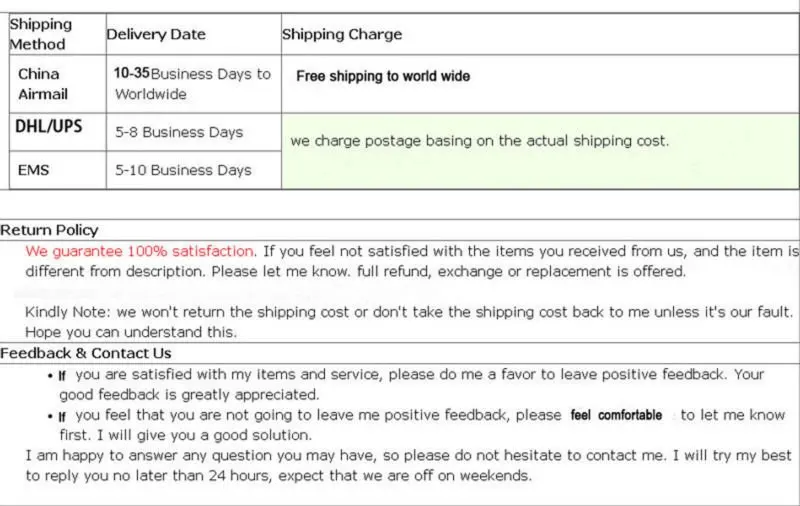This screenshot has width=800, height=506.
Task: Click the 5-10 Business Days cell
Action: click(193, 170)
